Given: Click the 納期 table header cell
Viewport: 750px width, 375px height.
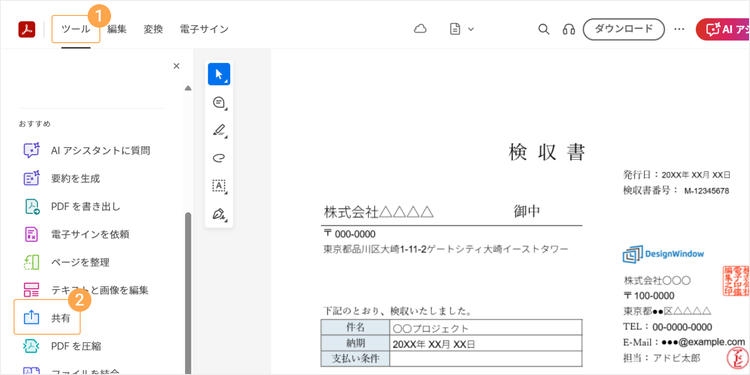Looking at the screenshot, I should point(355,343).
